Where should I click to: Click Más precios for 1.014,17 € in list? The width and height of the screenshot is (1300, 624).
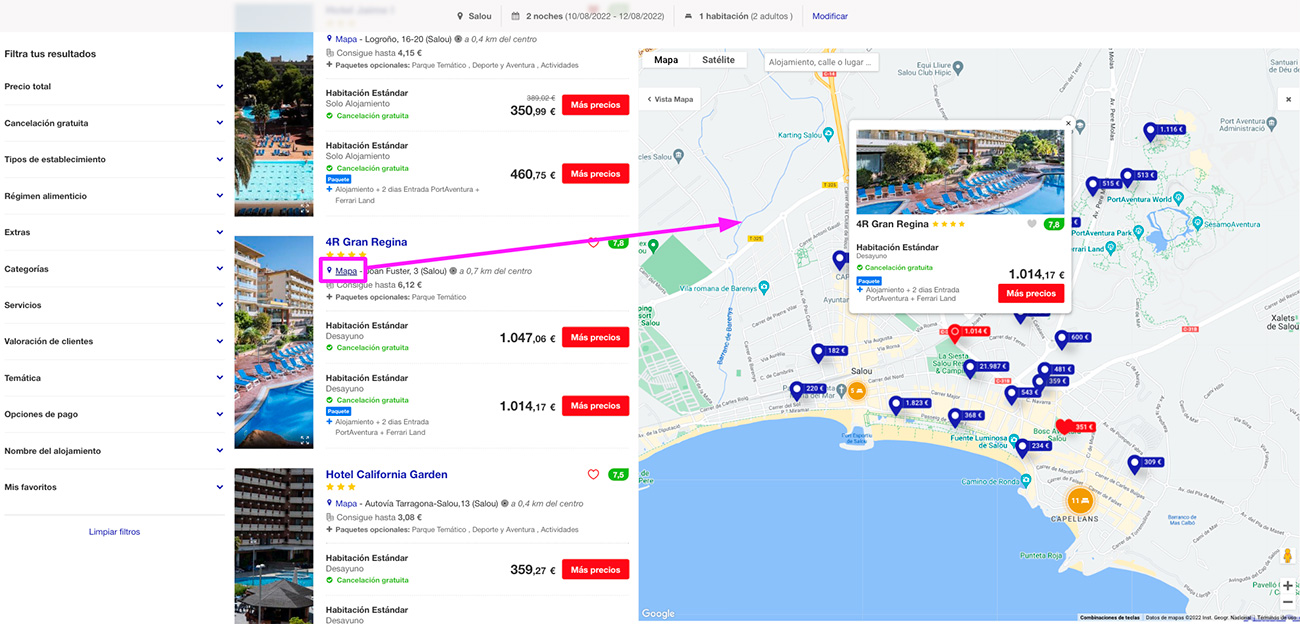click(x=595, y=406)
